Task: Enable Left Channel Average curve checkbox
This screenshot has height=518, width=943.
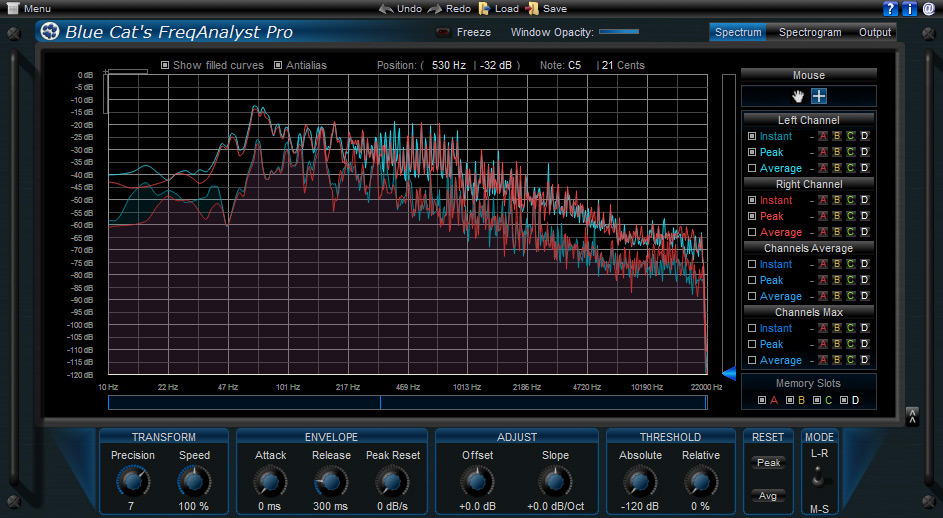Action: coord(752,168)
